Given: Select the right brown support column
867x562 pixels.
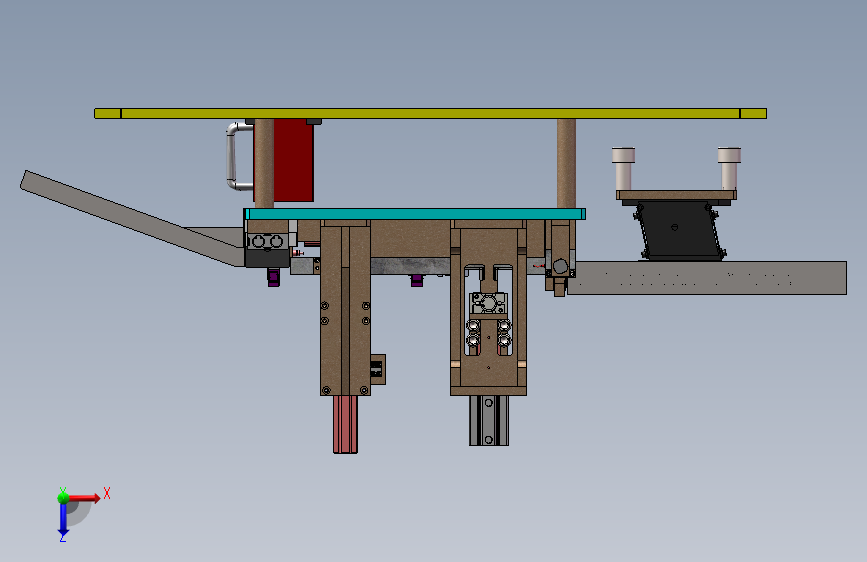Looking at the screenshot, I should click(x=566, y=164).
